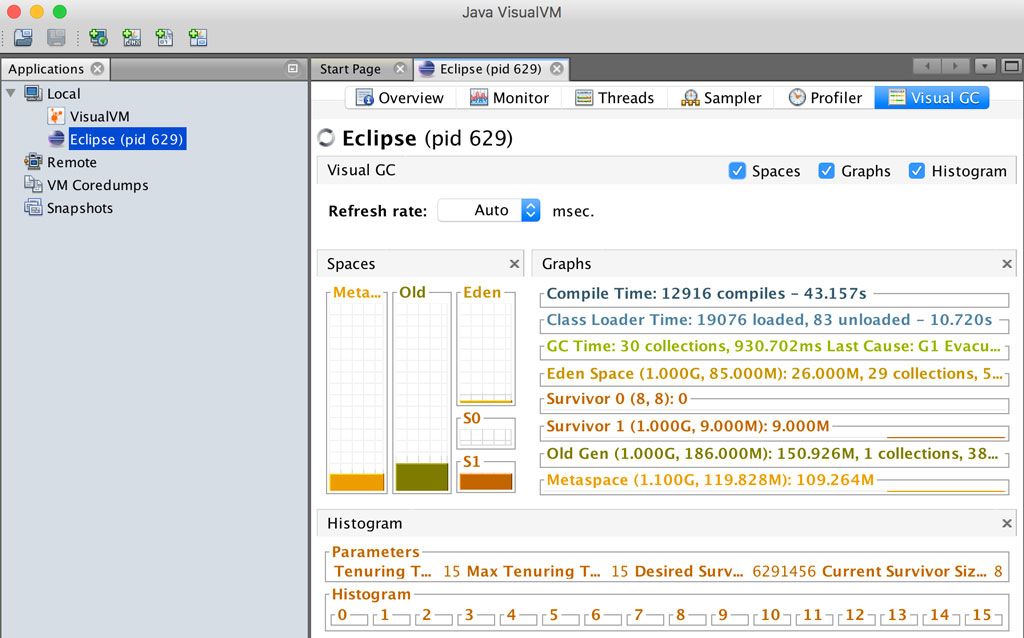Open the Profiler tab
Viewport: 1024px width, 638px height.
825,98
